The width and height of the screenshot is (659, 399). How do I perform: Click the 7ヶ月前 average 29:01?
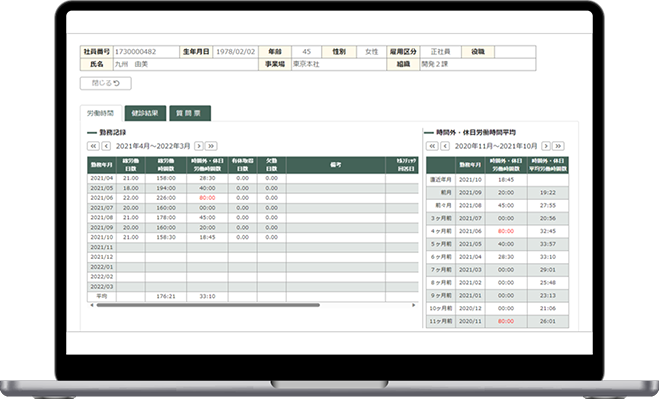(x=548, y=270)
